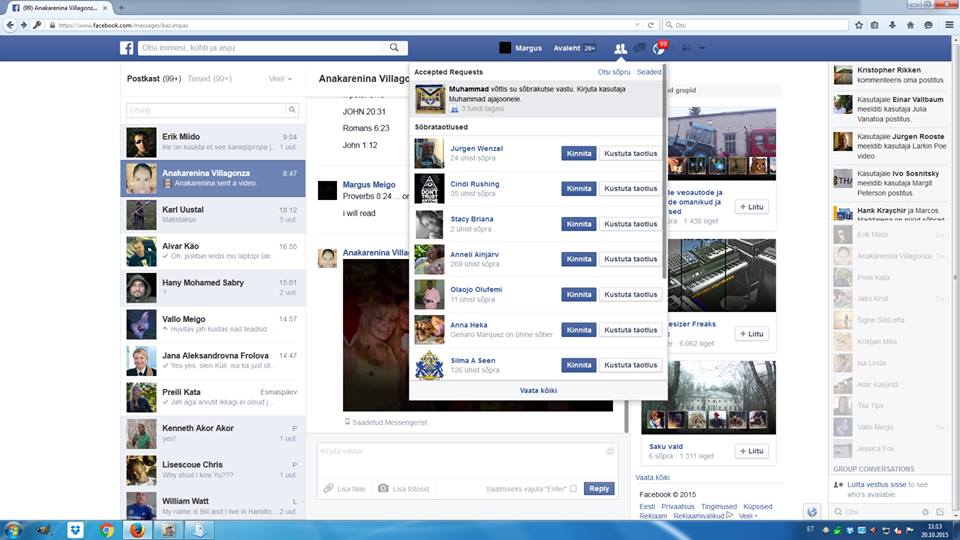960x540 pixels.
Task: Delete Cindi Rushing friend request
Action: click(x=631, y=189)
